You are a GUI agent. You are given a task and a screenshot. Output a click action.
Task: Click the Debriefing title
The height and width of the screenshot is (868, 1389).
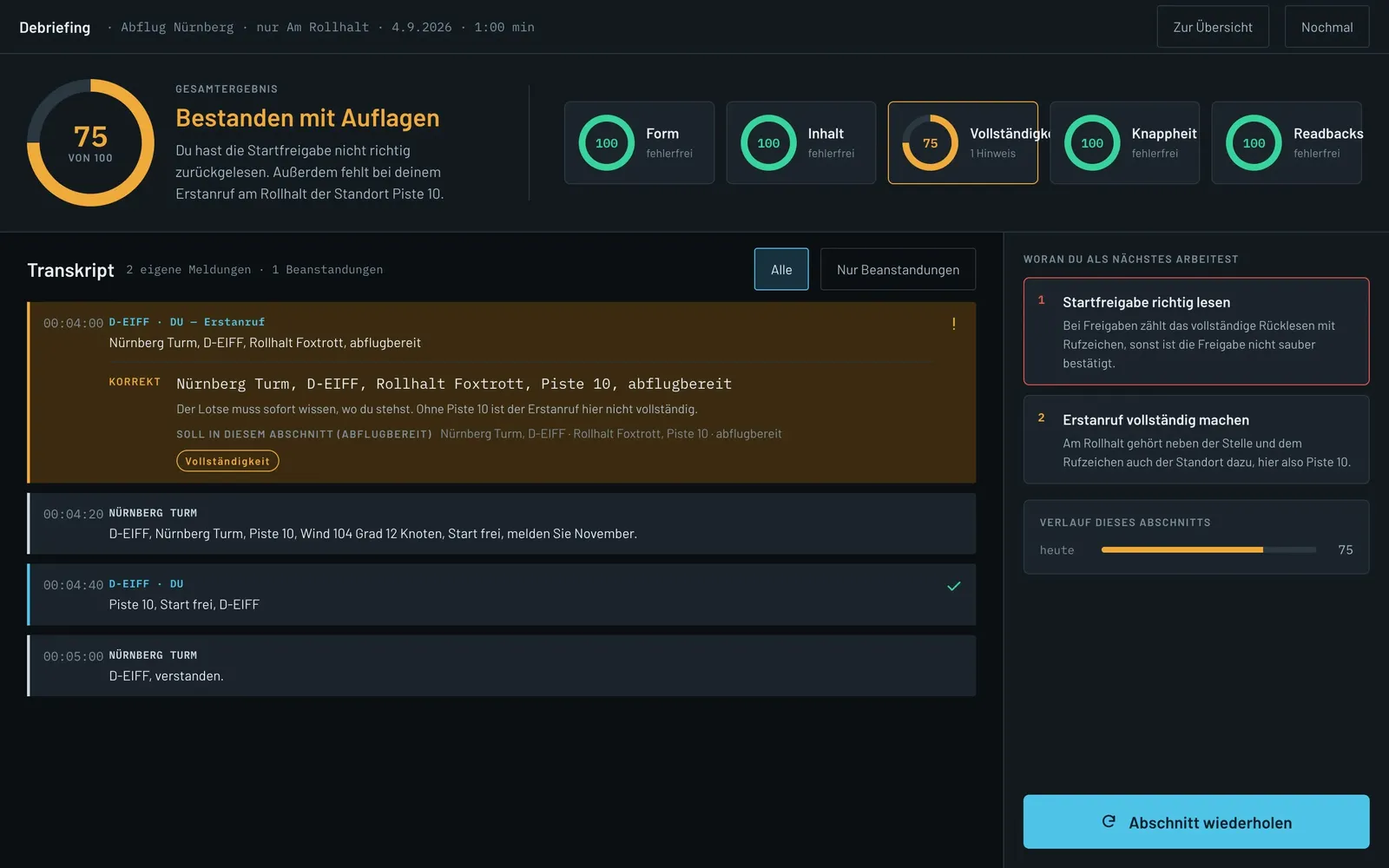click(55, 27)
